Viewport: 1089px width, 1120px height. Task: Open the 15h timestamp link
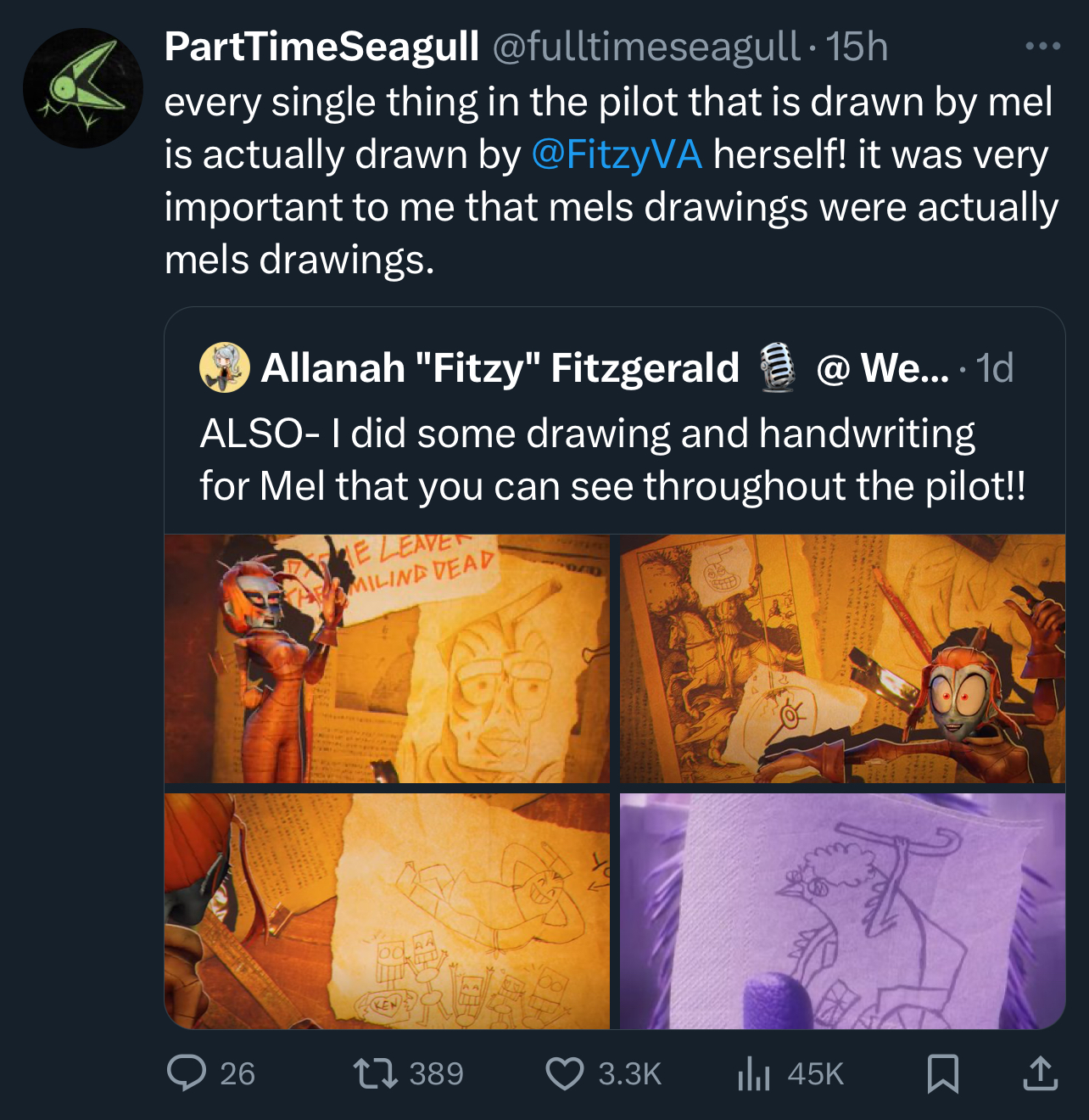[x=857, y=47]
